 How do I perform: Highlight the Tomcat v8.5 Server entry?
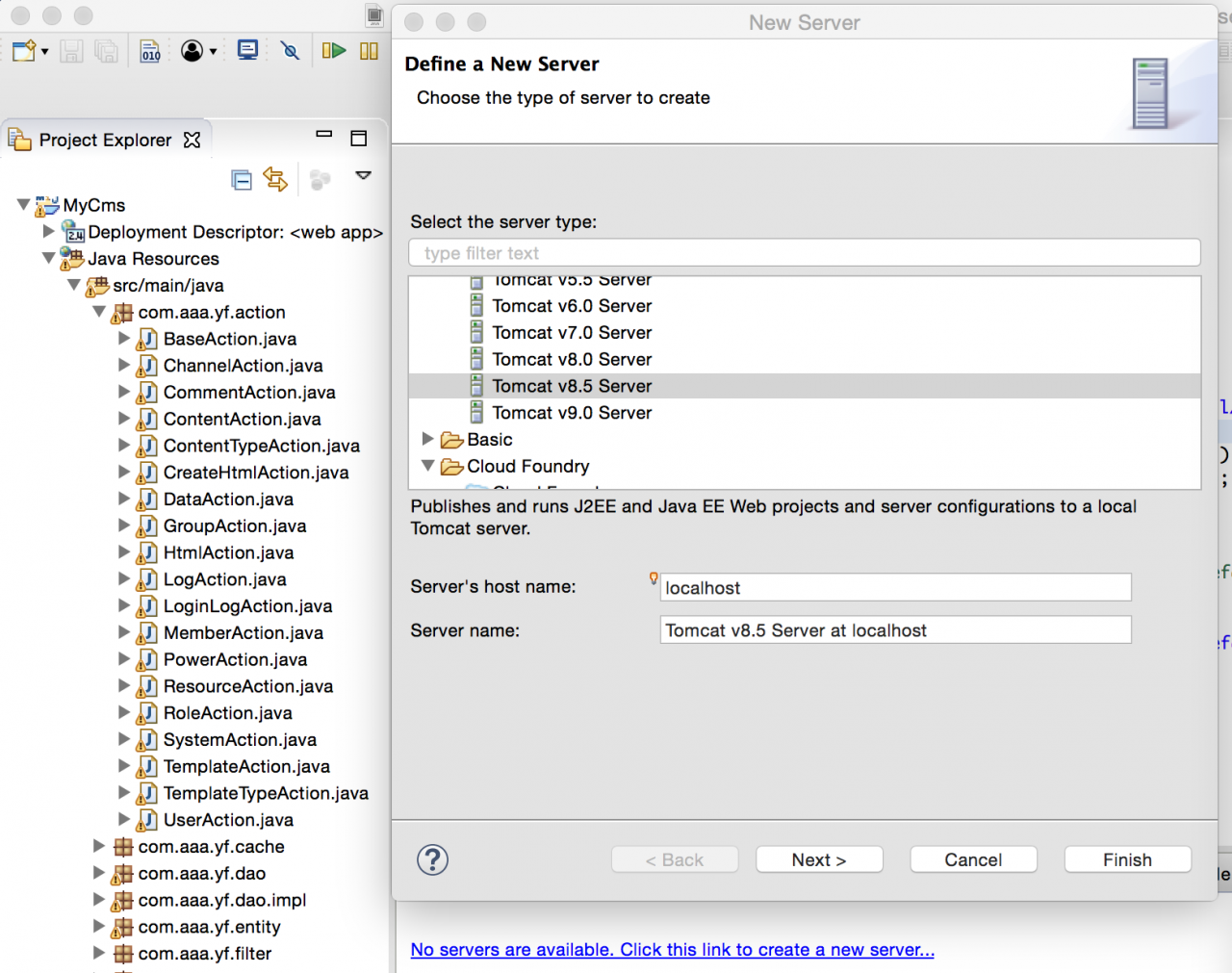[x=572, y=385]
